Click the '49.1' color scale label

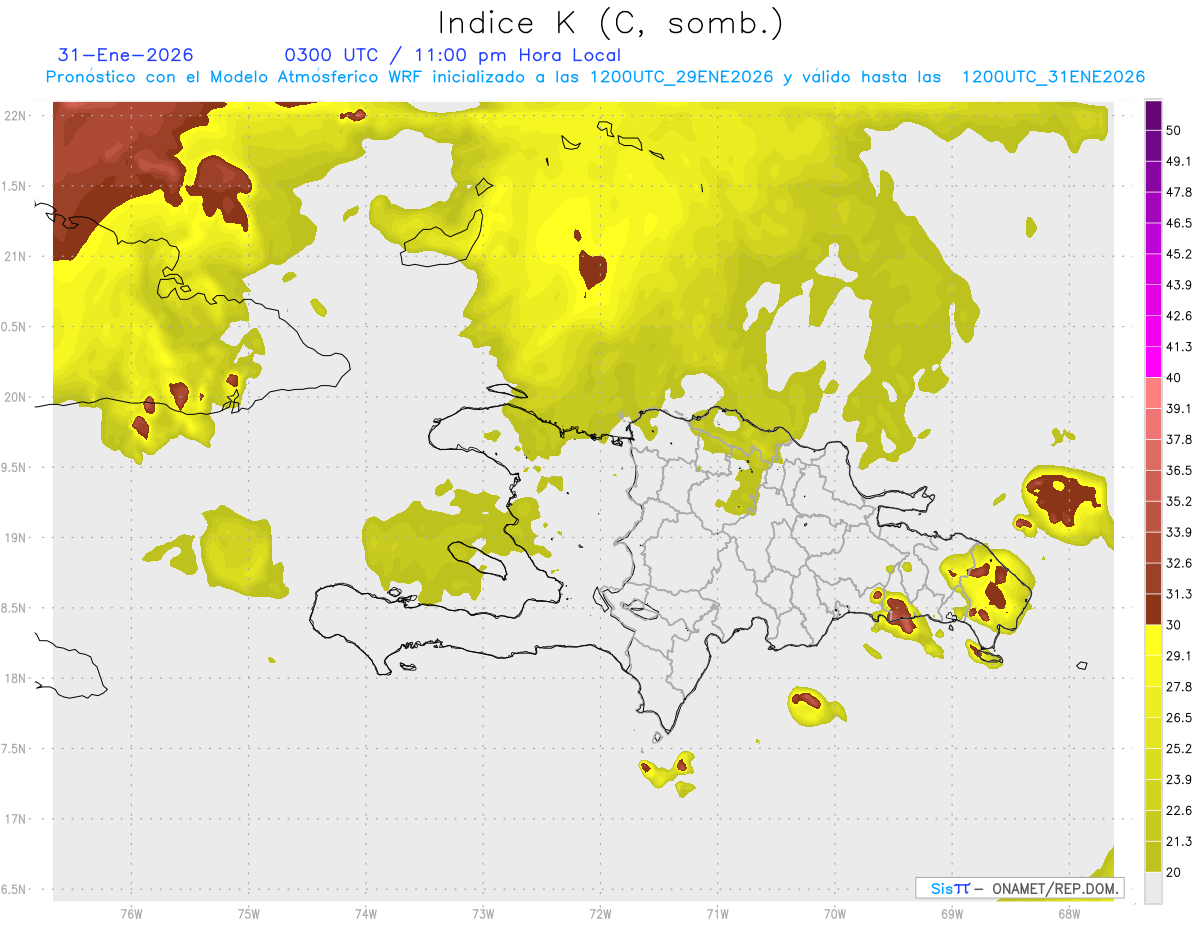point(1179,161)
